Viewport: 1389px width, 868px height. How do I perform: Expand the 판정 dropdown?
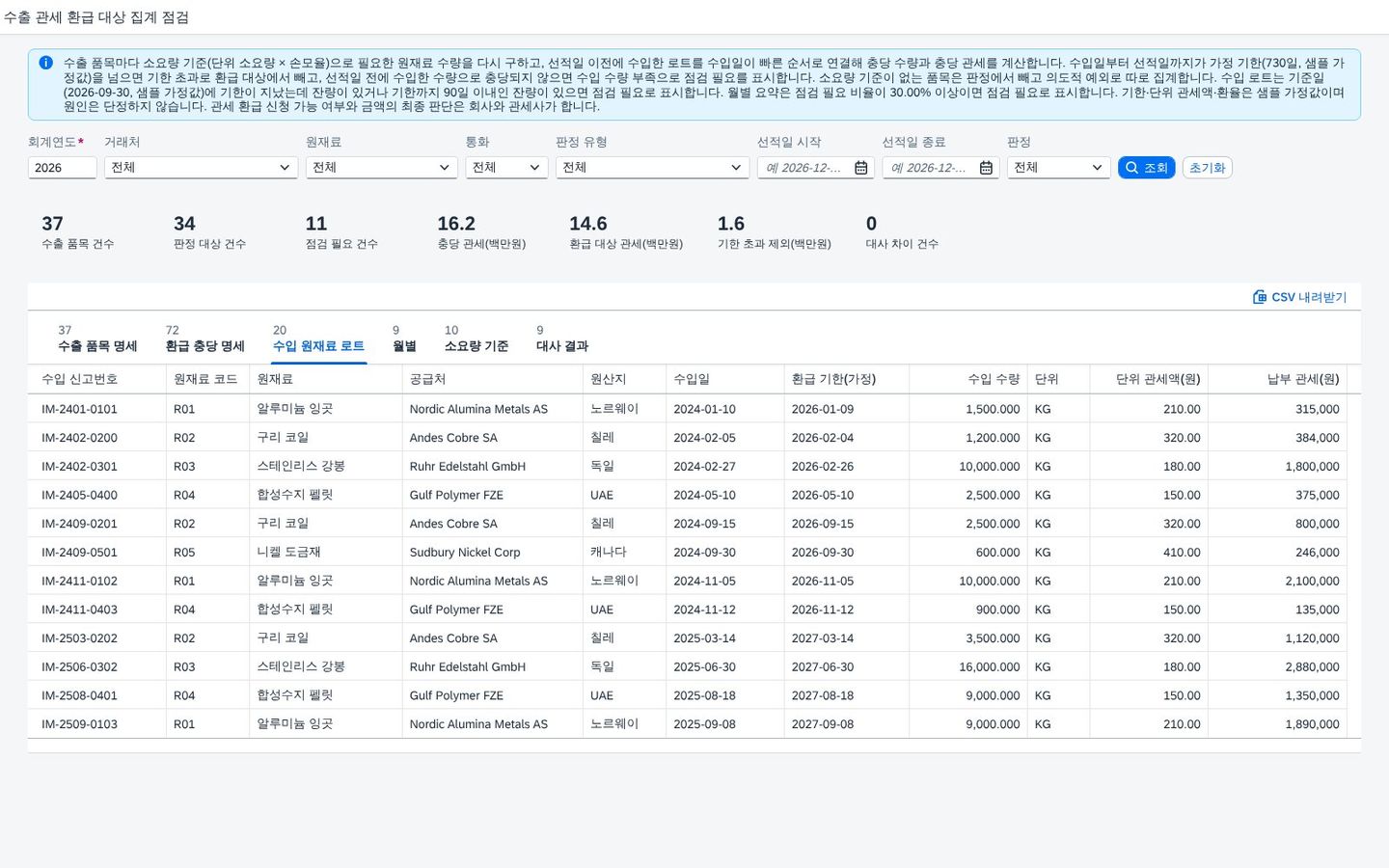(x=1058, y=168)
